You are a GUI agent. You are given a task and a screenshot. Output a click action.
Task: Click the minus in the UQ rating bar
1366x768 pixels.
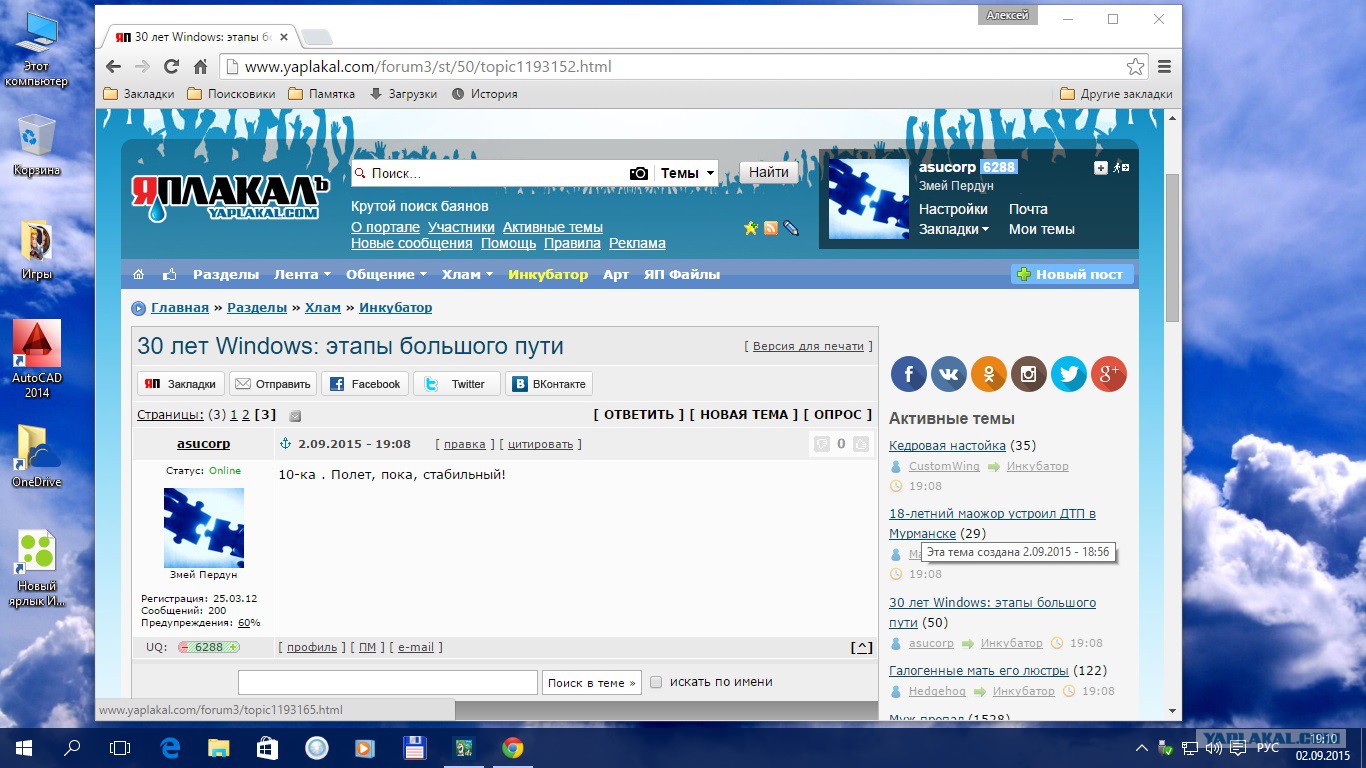click(185, 647)
